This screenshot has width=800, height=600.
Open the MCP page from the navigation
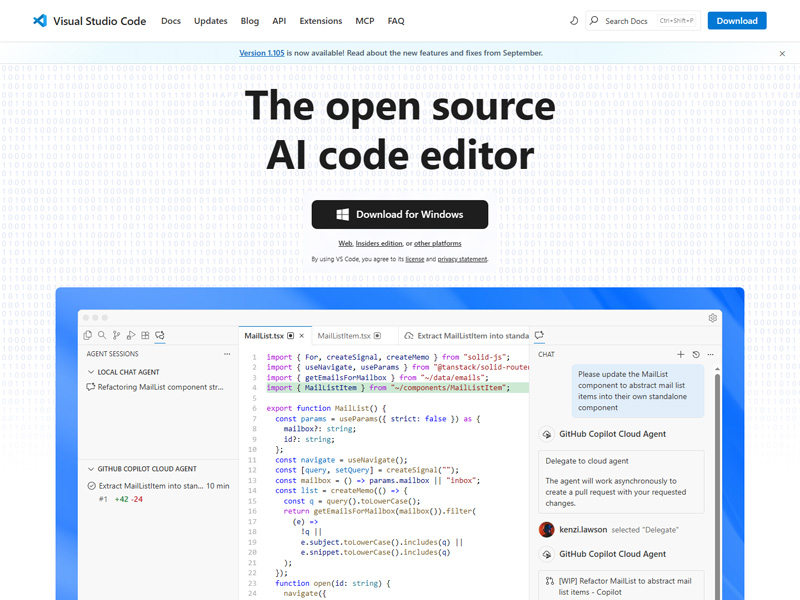point(363,20)
